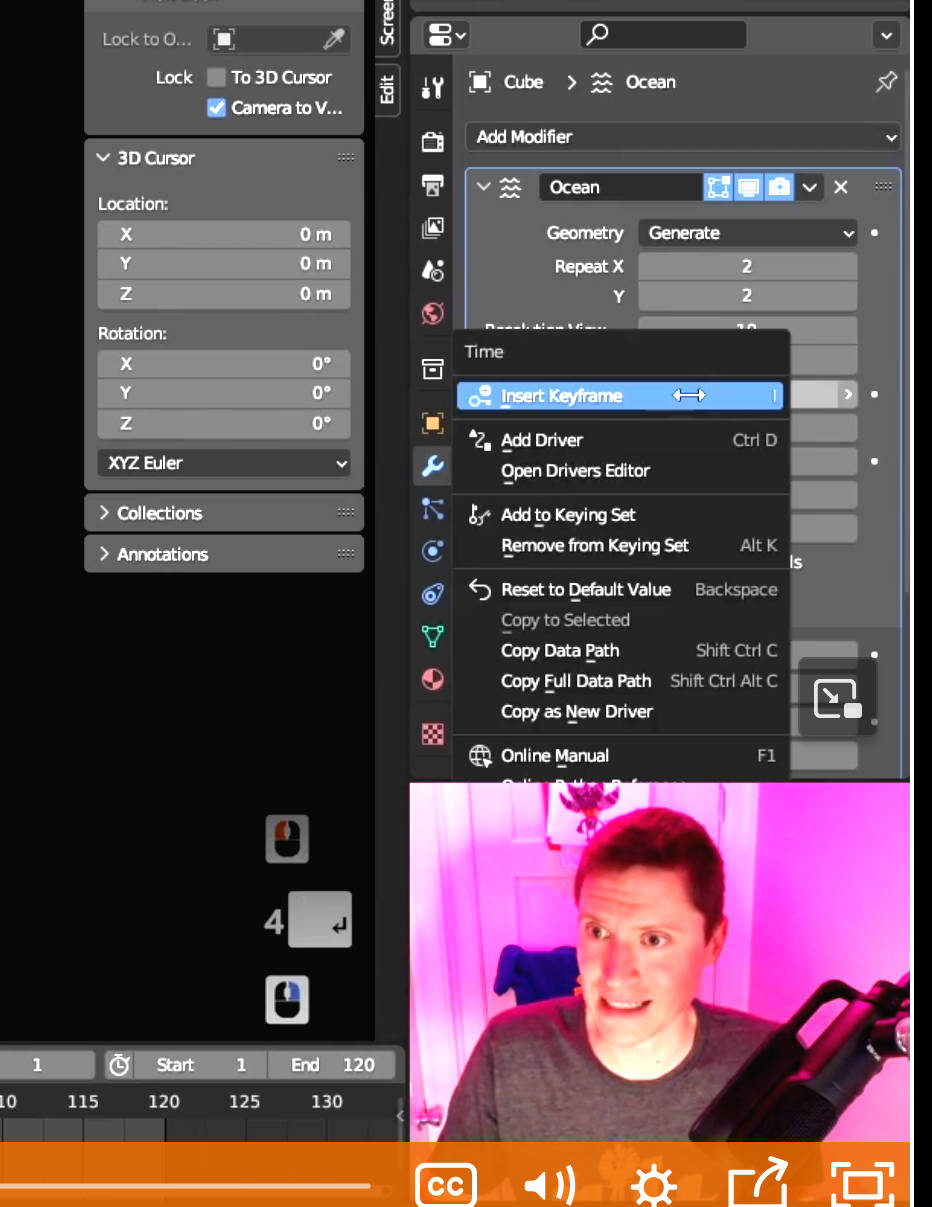Click the Cube object breadcrumb icon
The width and height of the screenshot is (932, 1207).
pos(480,82)
